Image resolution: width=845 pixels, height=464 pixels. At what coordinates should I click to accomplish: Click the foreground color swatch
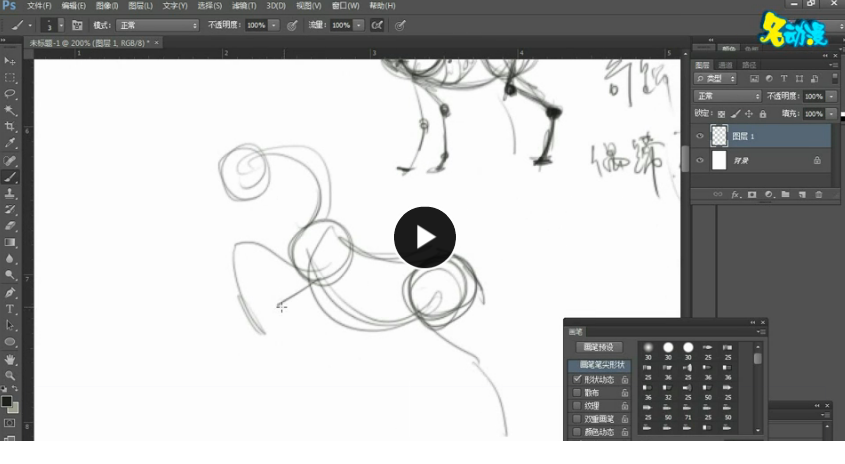coord(7,401)
